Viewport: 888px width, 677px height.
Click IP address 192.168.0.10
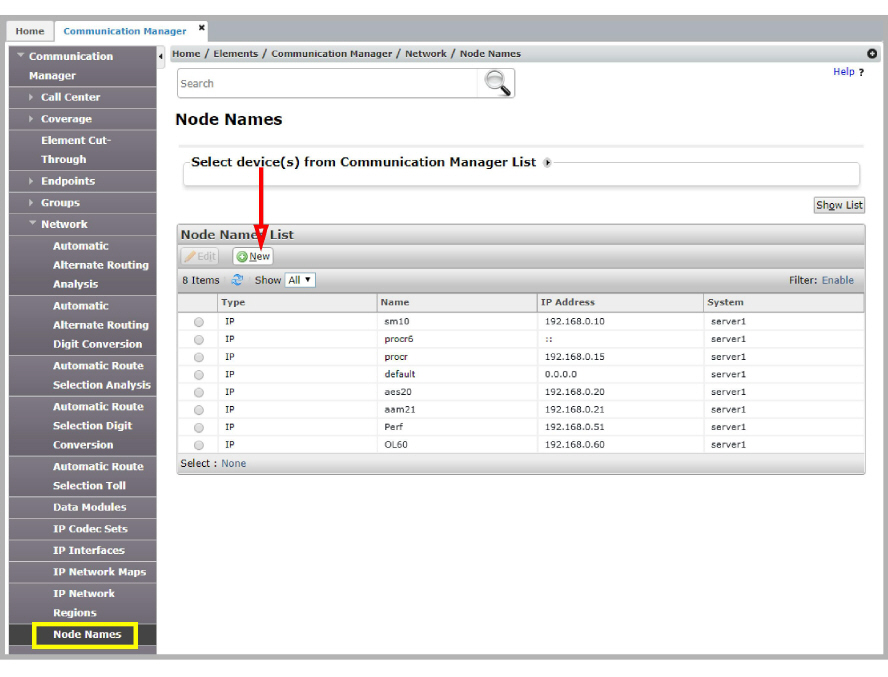574,322
